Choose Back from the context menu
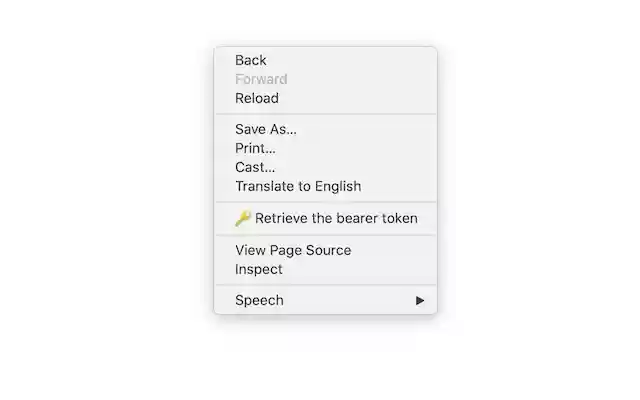Screen dimensions: 640x400 251,60
